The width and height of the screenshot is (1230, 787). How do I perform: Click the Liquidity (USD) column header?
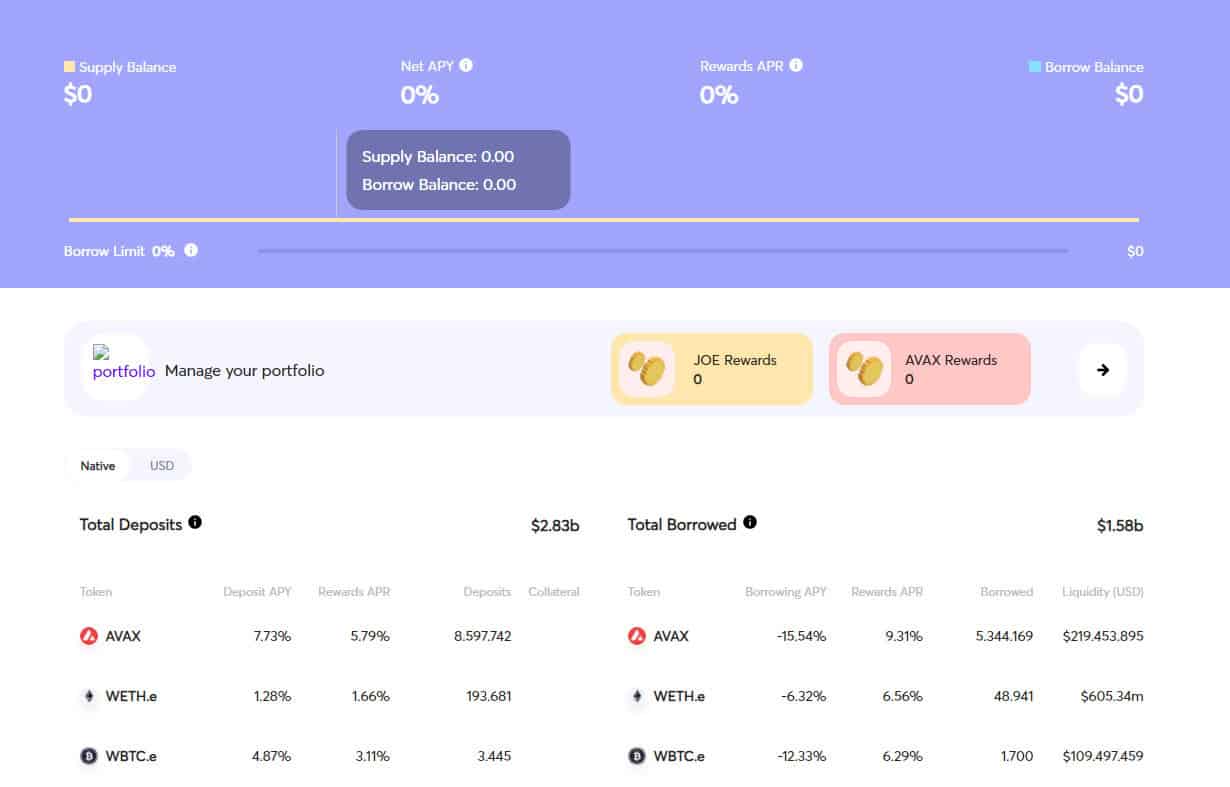coord(1102,592)
